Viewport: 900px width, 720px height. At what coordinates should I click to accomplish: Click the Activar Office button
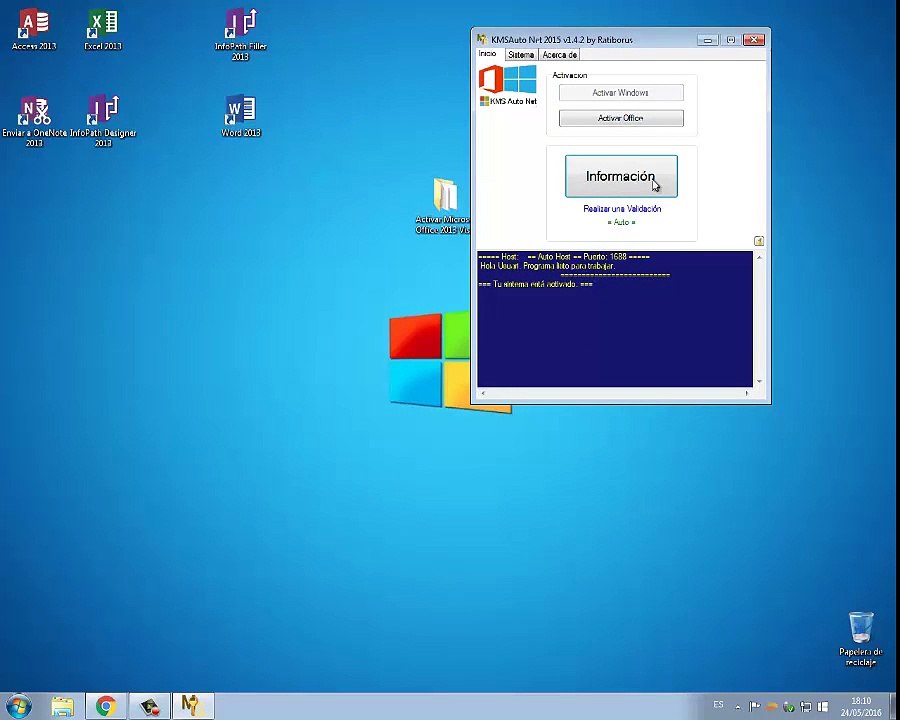click(x=621, y=118)
